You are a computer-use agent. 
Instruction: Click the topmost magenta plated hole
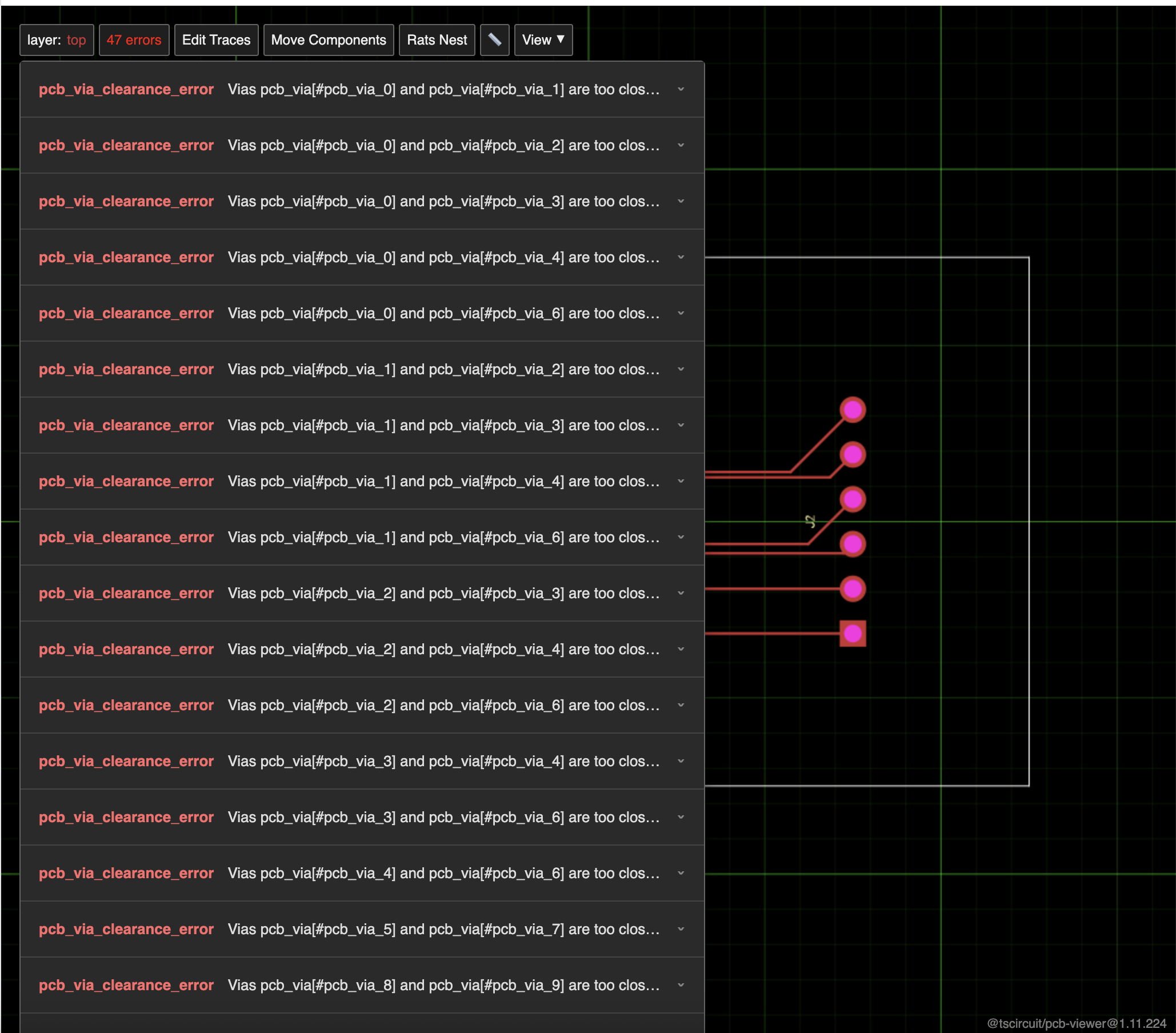(x=852, y=410)
